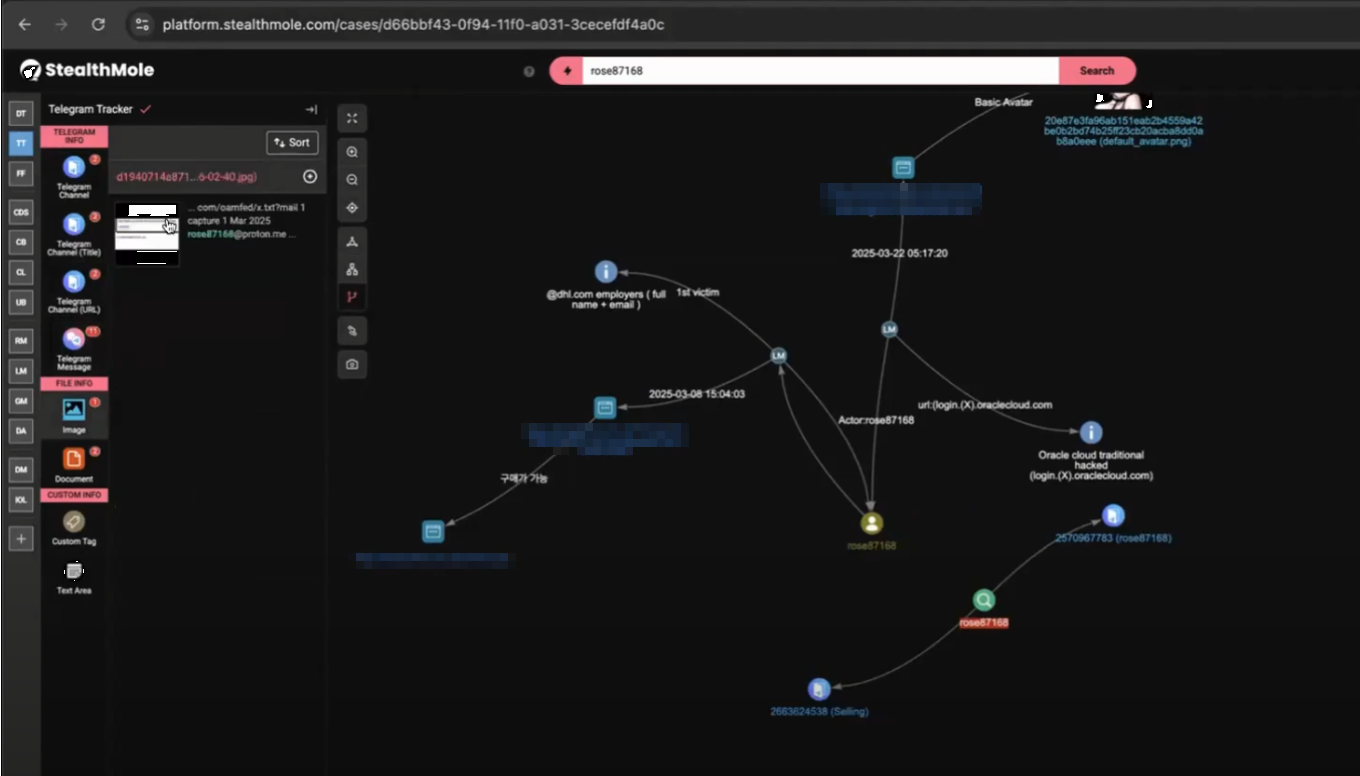The width and height of the screenshot is (1360, 776).
Task: Fit graph to screen icon
Action: coord(352,118)
